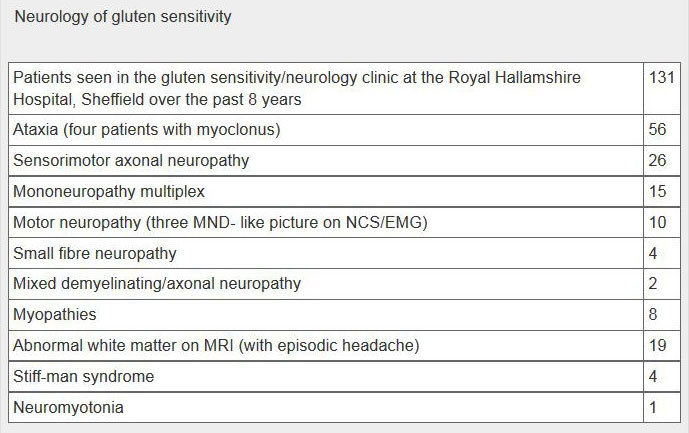Screen dimensions: 689x433
Task: Select the Motor neuropathy MND-like row
Action: click(x=344, y=222)
